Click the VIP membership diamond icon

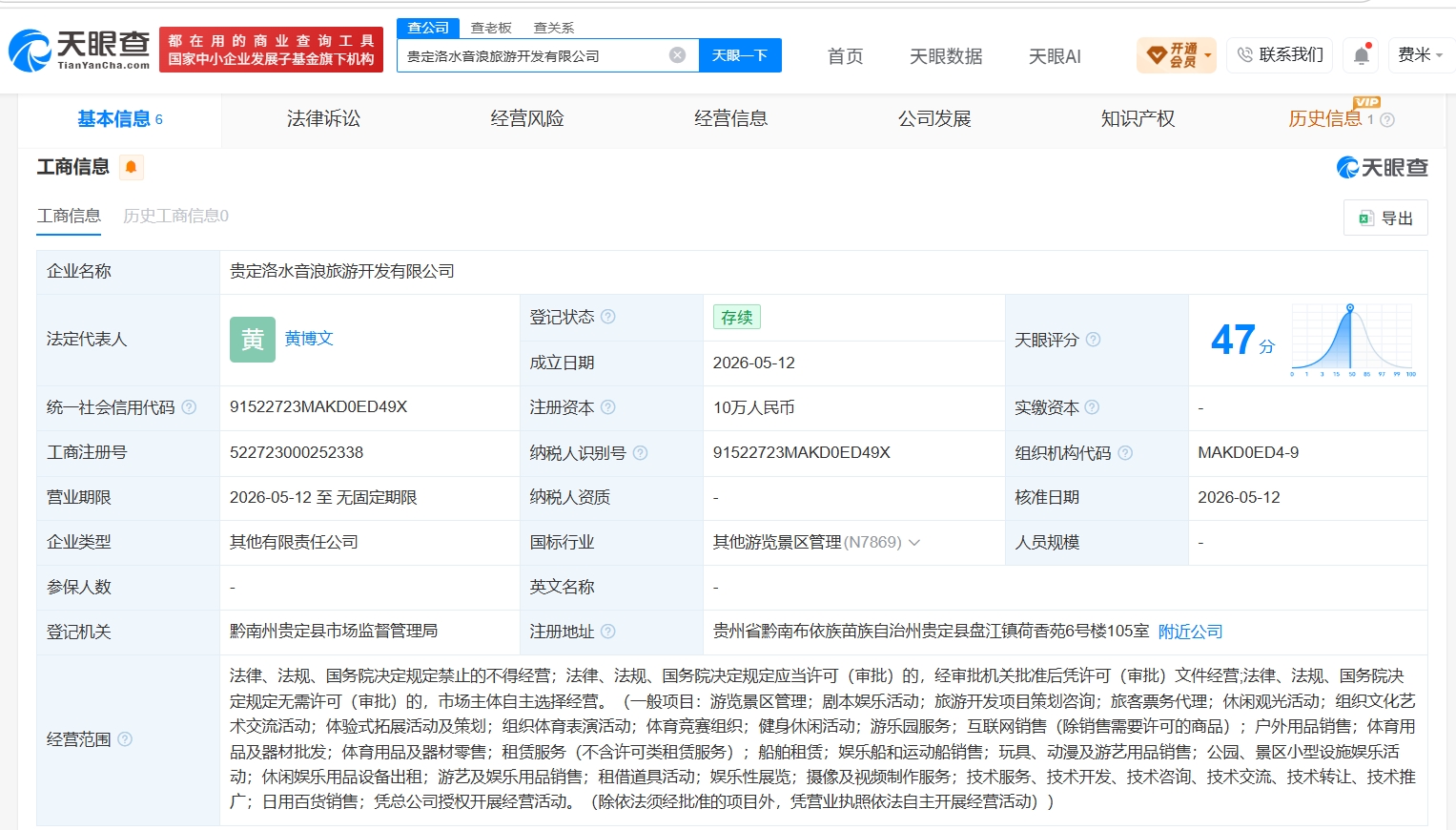(x=1157, y=55)
